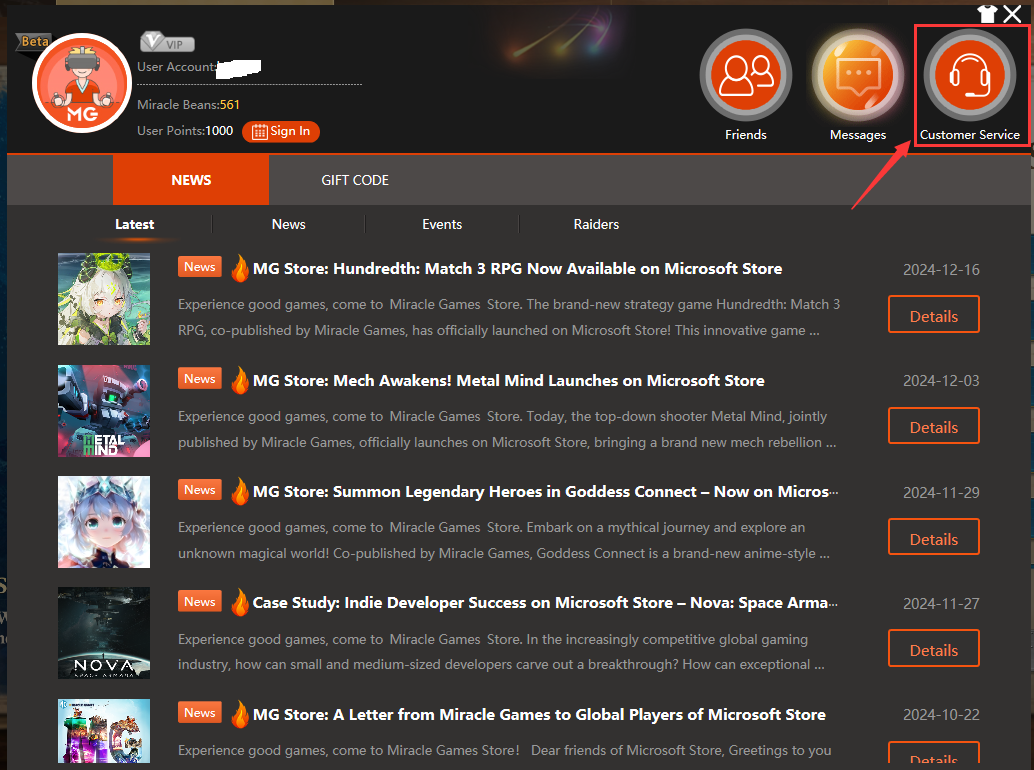The height and width of the screenshot is (770, 1034).
Task: Open Details for Hundredth Match 3 RPG
Action: point(933,315)
